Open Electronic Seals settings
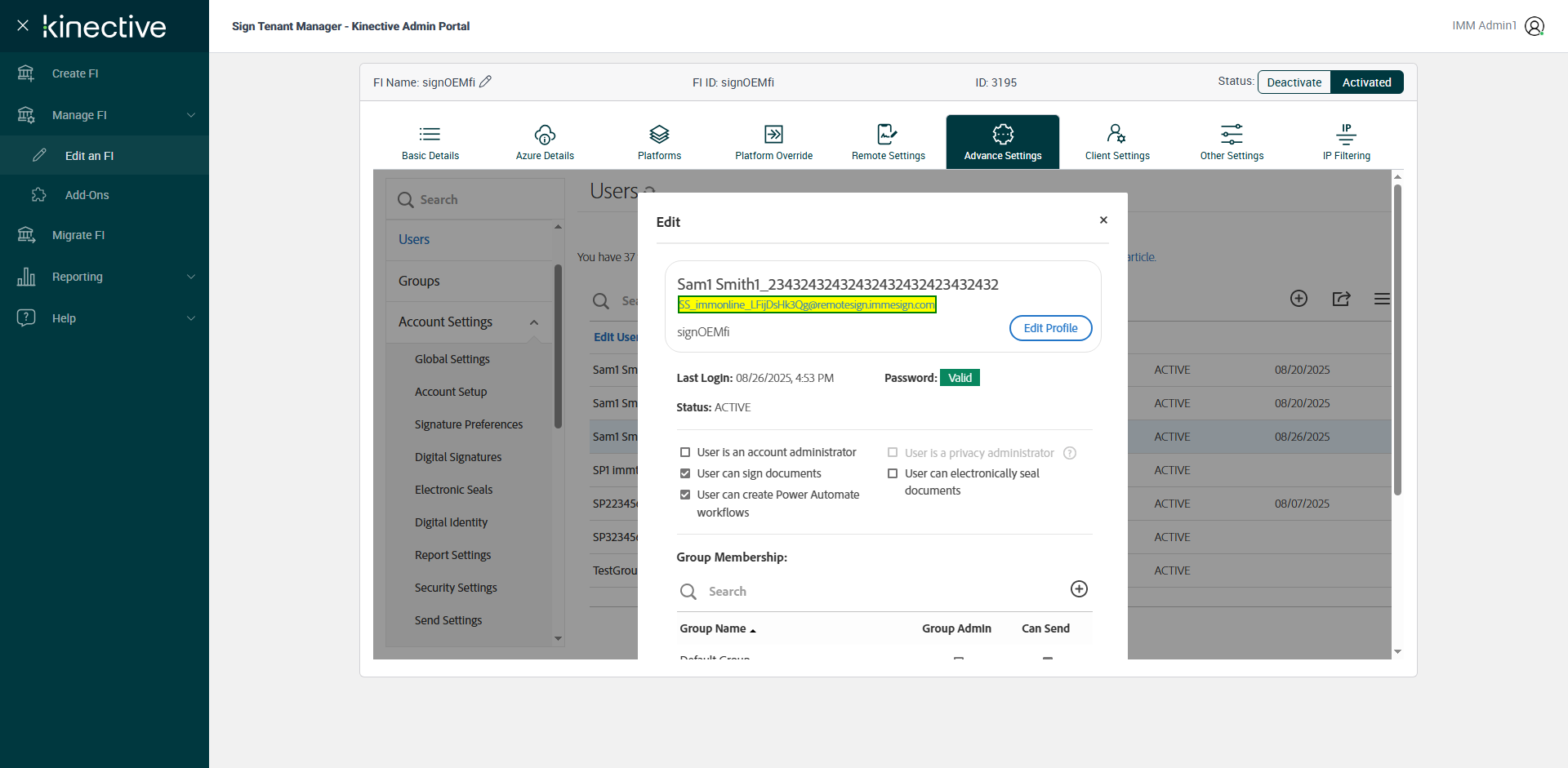 (x=453, y=490)
